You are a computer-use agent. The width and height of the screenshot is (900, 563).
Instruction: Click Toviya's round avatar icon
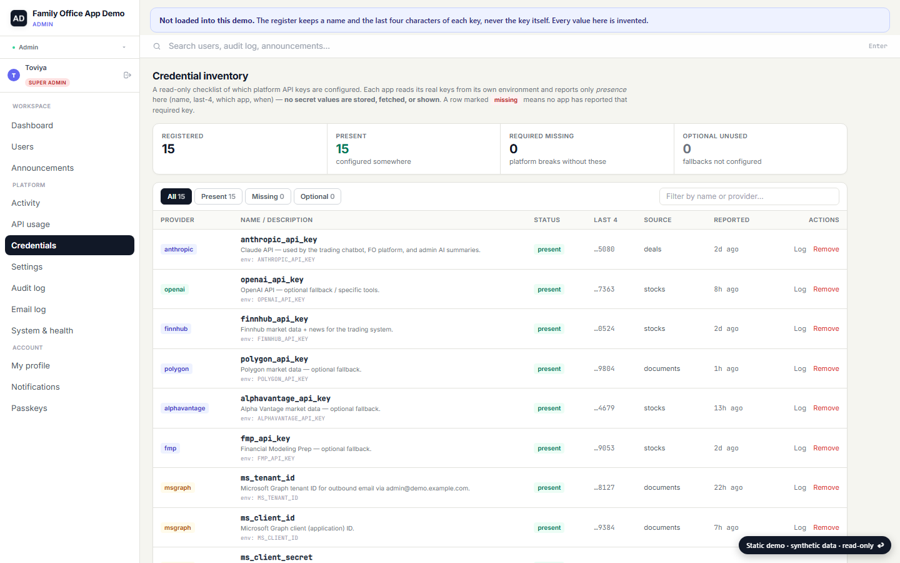[14, 75]
